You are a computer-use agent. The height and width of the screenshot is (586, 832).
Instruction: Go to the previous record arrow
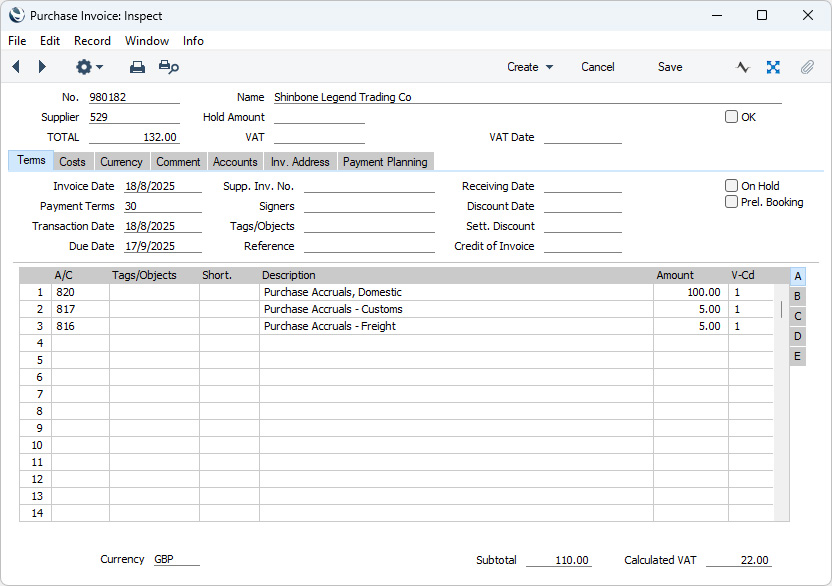tap(16, 67)
